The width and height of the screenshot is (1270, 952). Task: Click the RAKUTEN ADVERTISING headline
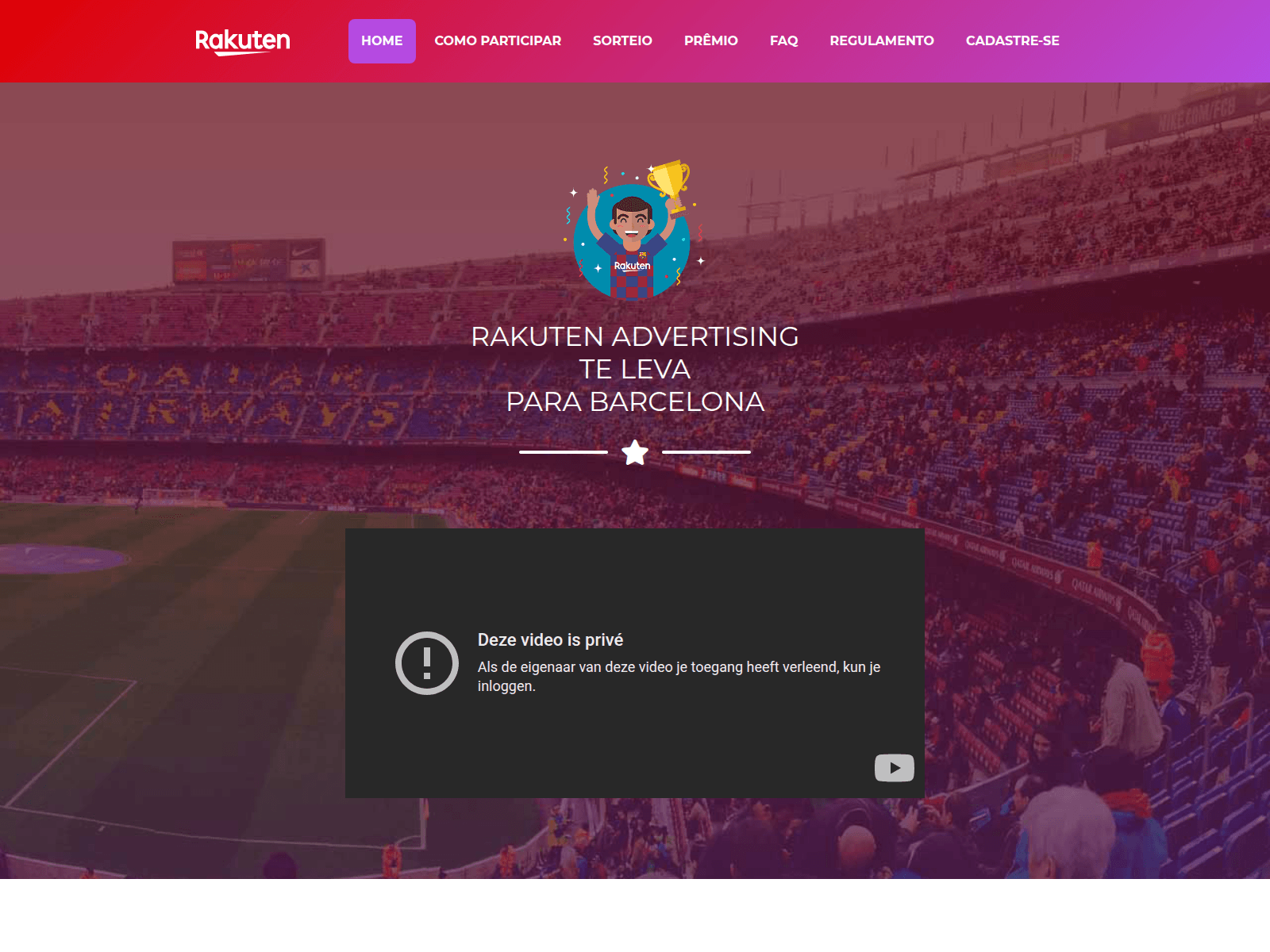point(635,336)
